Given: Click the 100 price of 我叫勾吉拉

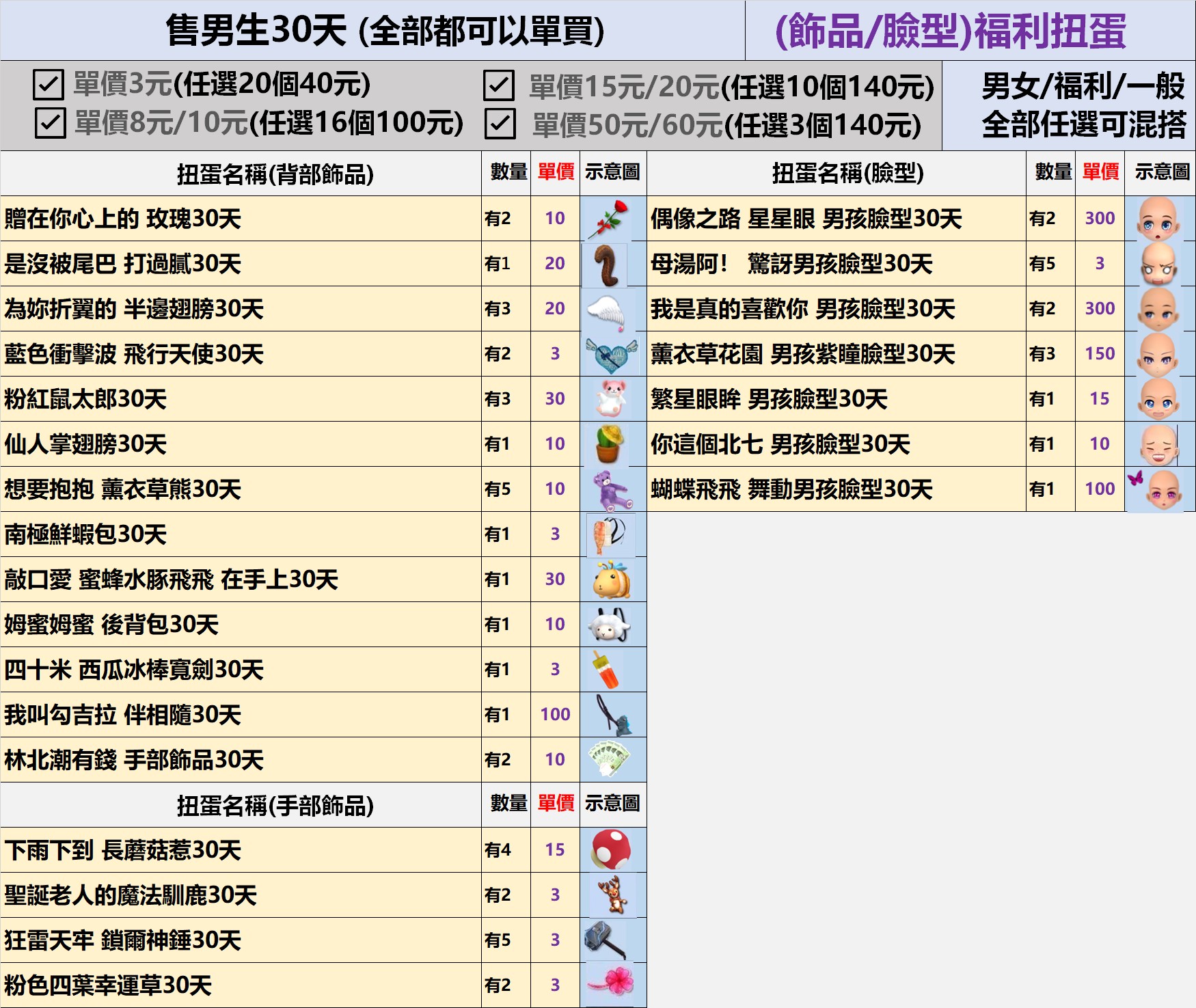Looking at the screenshot, I should pos(555,715).
